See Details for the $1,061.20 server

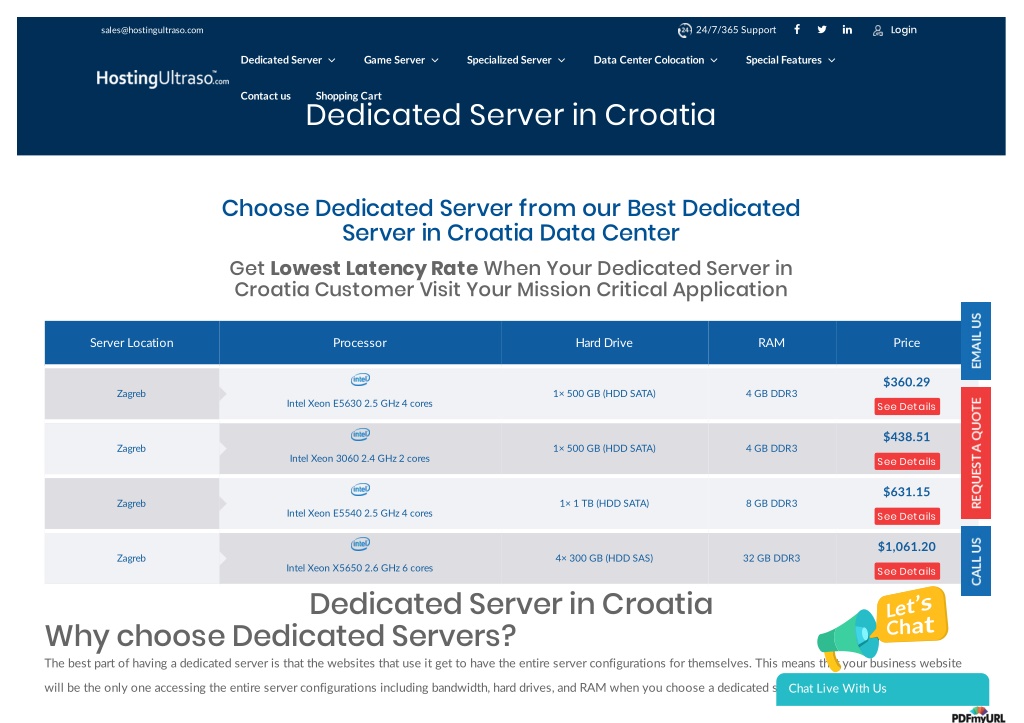pos(907,571)
